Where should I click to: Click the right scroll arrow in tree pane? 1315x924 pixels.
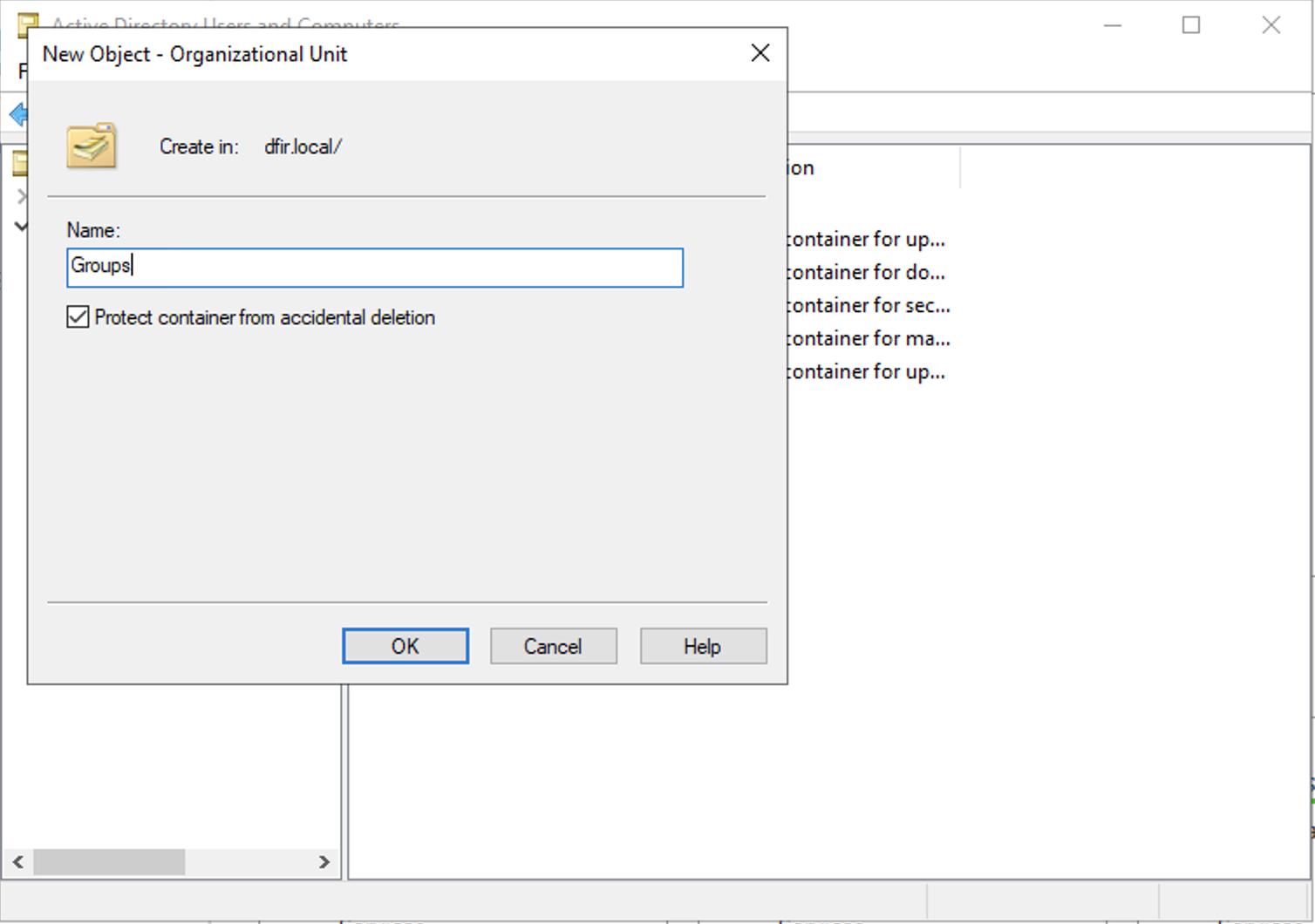tap(324, 862)
